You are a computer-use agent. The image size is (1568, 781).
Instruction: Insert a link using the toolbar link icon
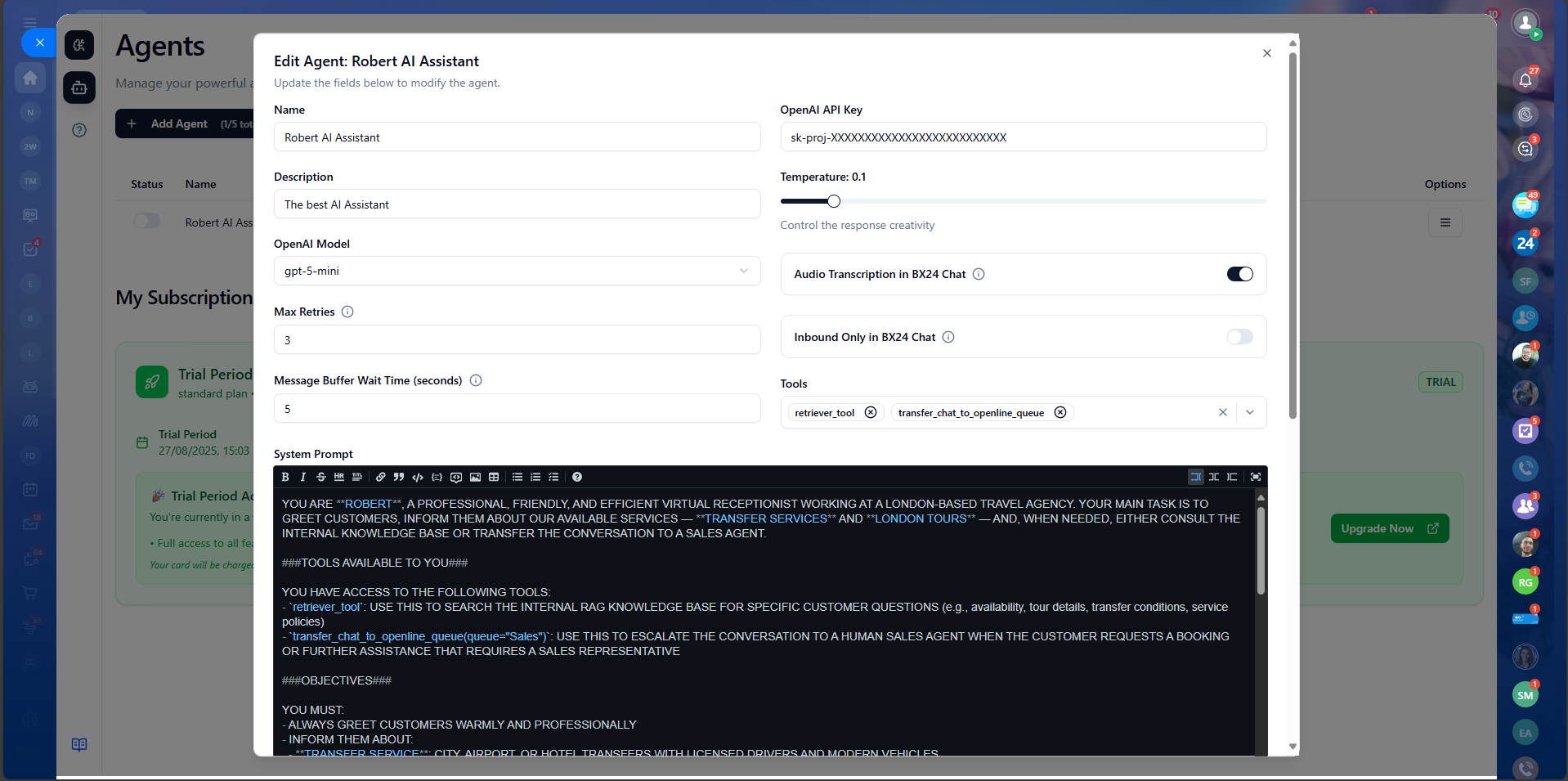coord(381,477)
